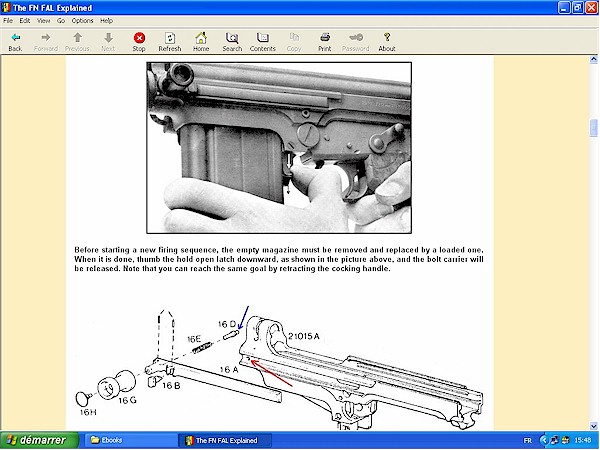Minimize The FN FAL Explained window

564,8
